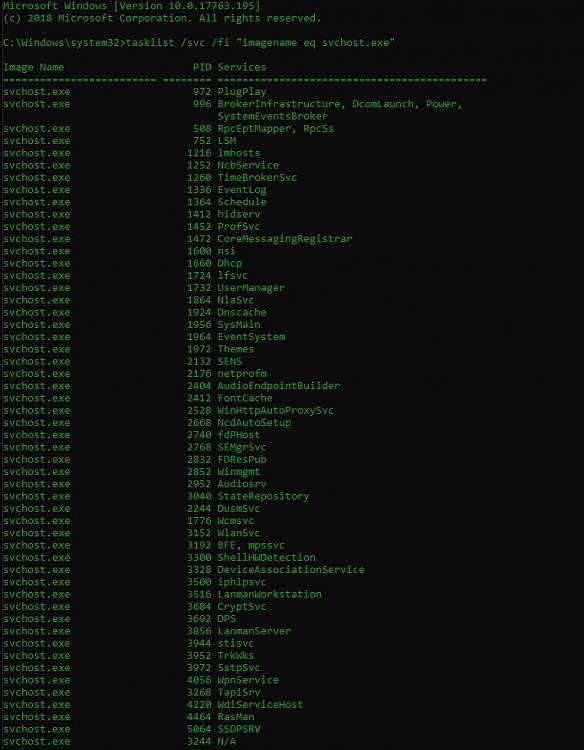
Task: Click the N/A entry for PID 3244
Action: [226, 741]
